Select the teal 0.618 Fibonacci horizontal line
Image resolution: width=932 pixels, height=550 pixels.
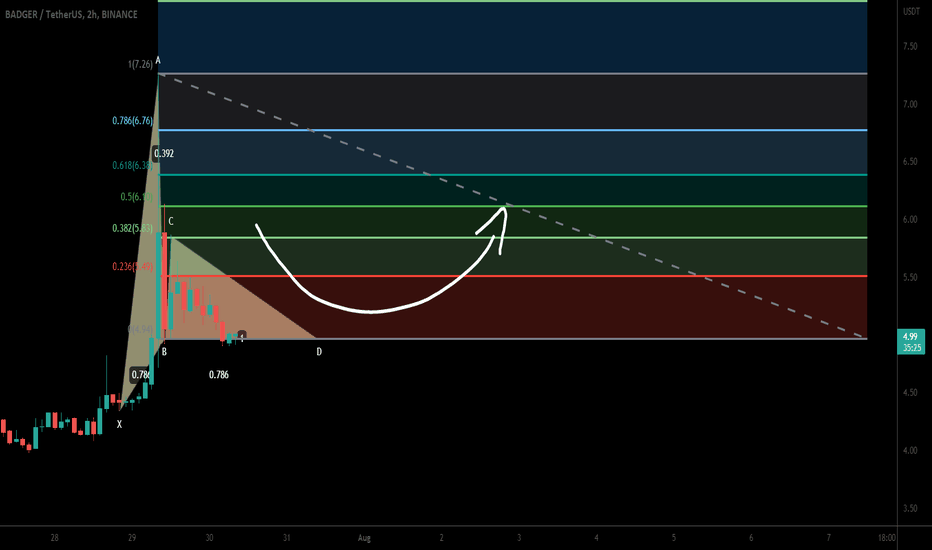click(512, 175)
